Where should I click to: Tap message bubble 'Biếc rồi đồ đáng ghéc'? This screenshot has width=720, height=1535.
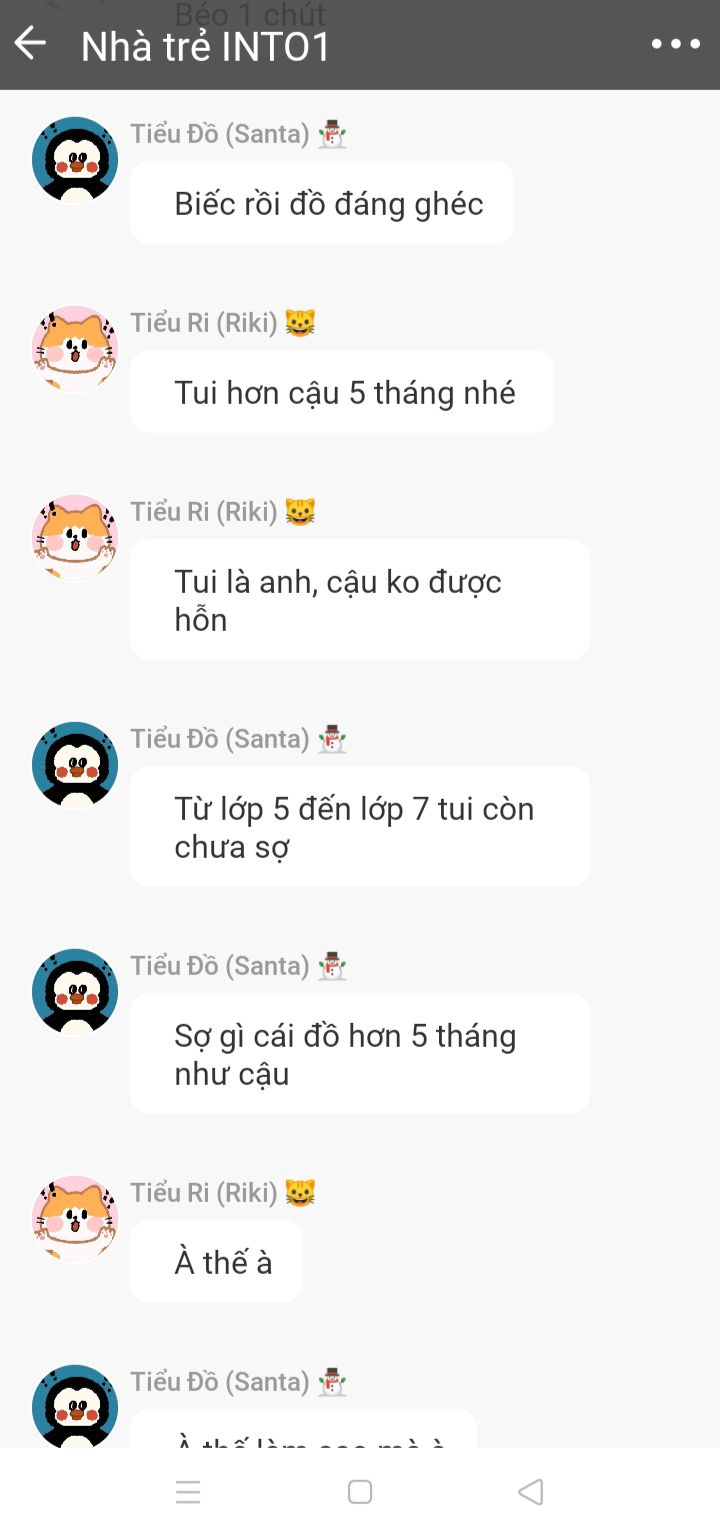322,203
